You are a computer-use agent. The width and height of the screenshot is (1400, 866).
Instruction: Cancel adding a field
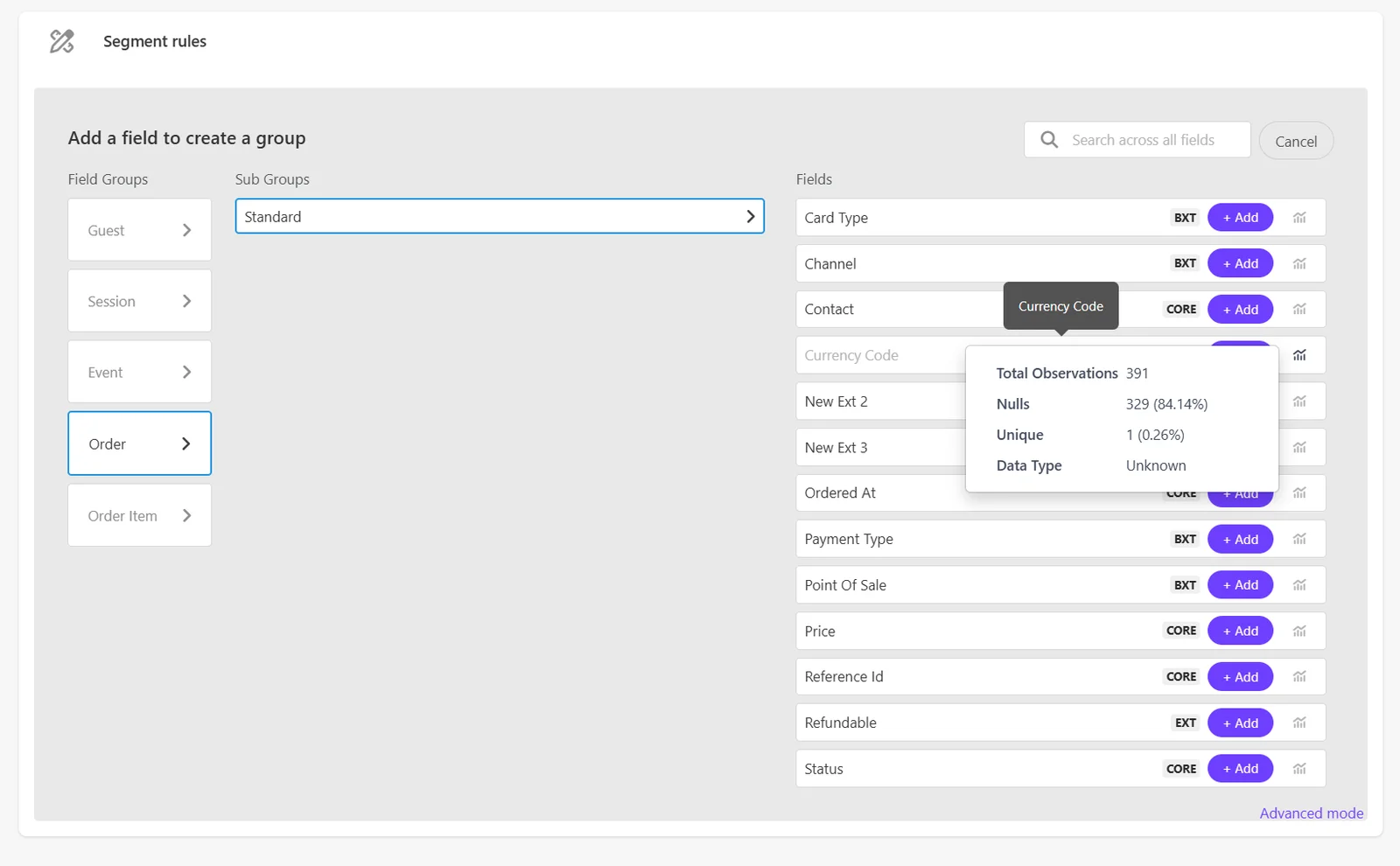point(1296,141)
